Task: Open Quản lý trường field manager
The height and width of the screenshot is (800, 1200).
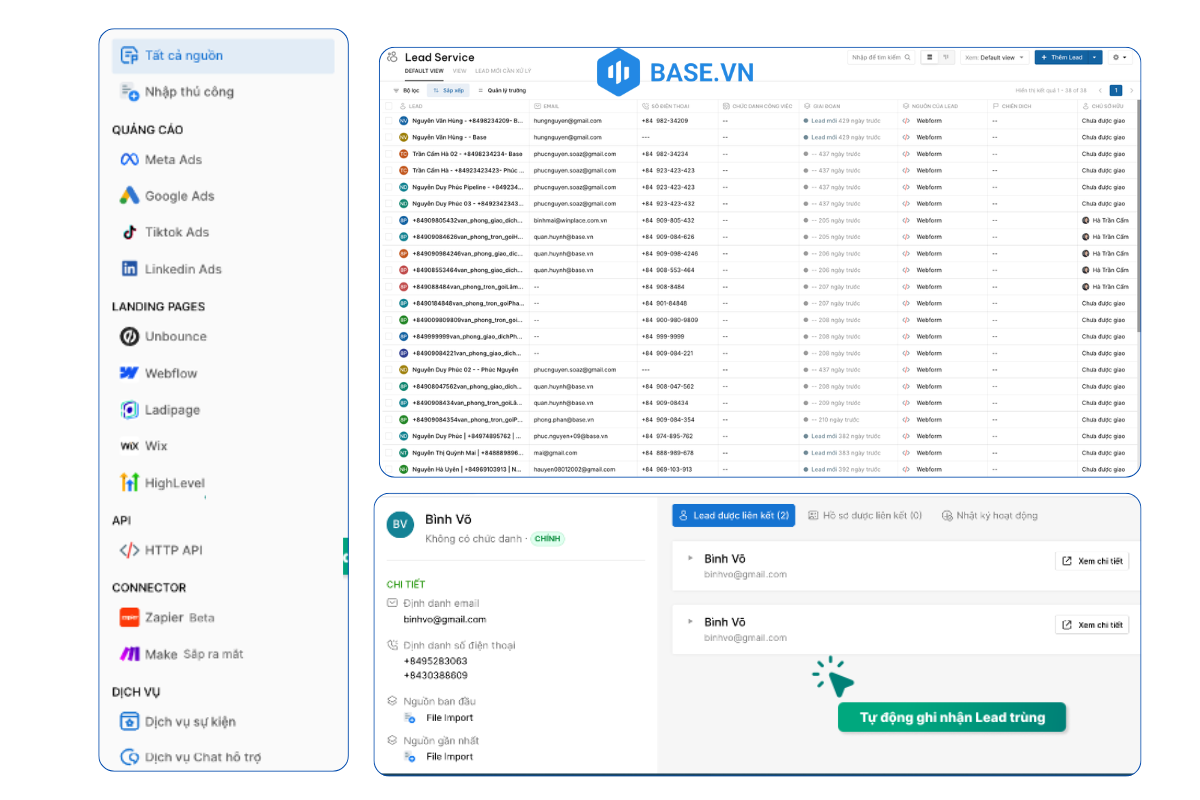Action: [501, 90]
